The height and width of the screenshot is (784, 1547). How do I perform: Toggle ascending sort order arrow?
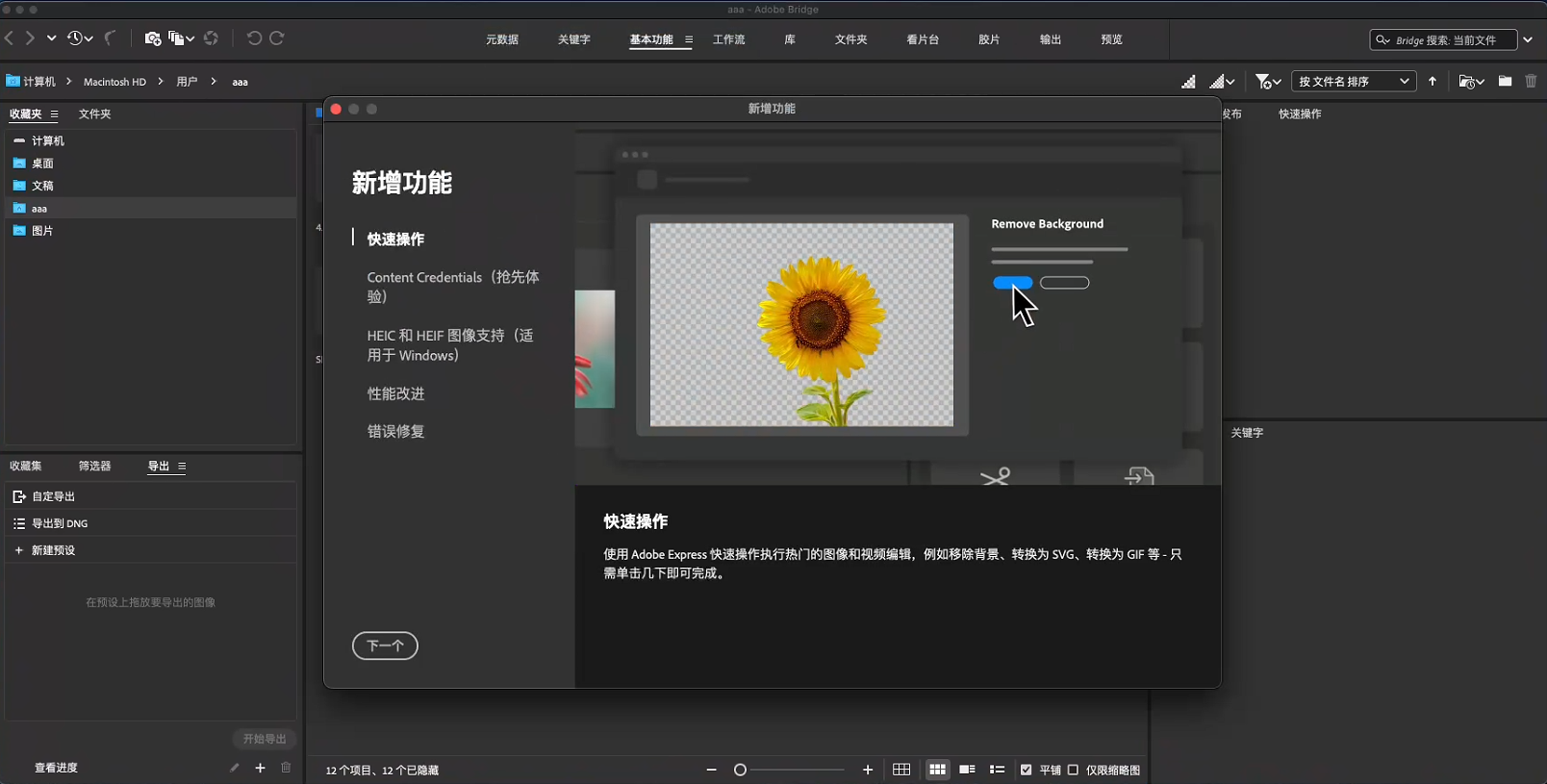coord(1433,82)
